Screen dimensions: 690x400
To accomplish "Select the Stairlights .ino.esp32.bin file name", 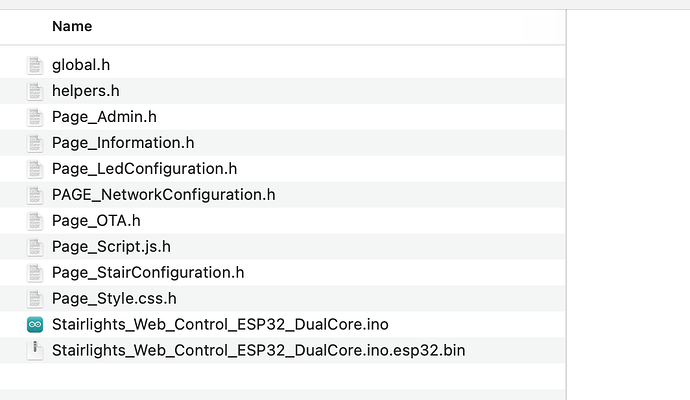I will tap(258, 351).
